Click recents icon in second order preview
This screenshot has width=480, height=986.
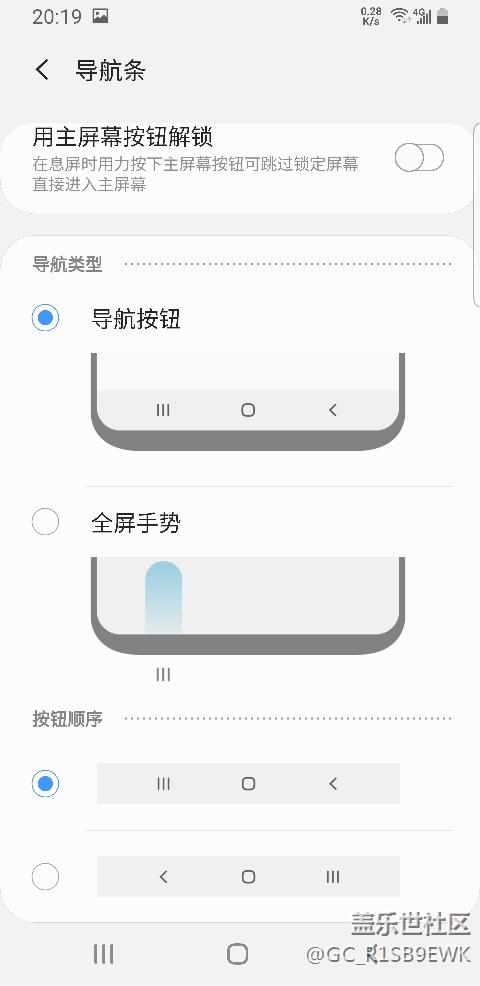(x=333, y=877)
